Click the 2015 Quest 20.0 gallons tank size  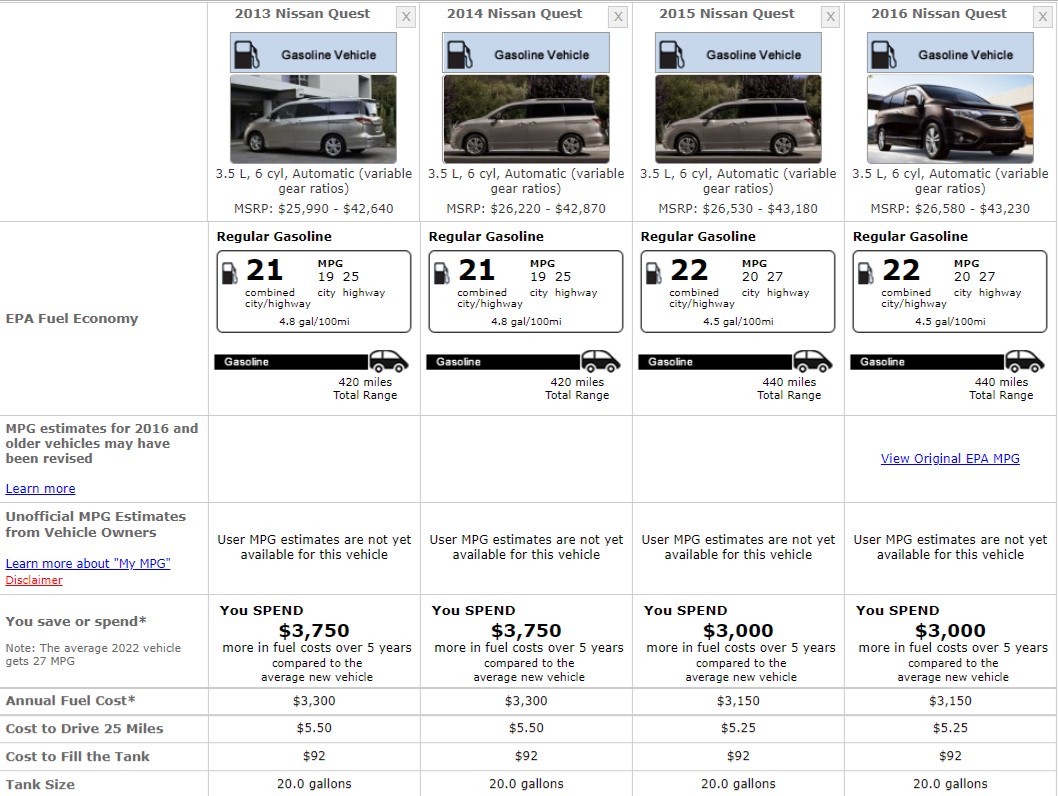pyautogui.click(x=738, y=784)
